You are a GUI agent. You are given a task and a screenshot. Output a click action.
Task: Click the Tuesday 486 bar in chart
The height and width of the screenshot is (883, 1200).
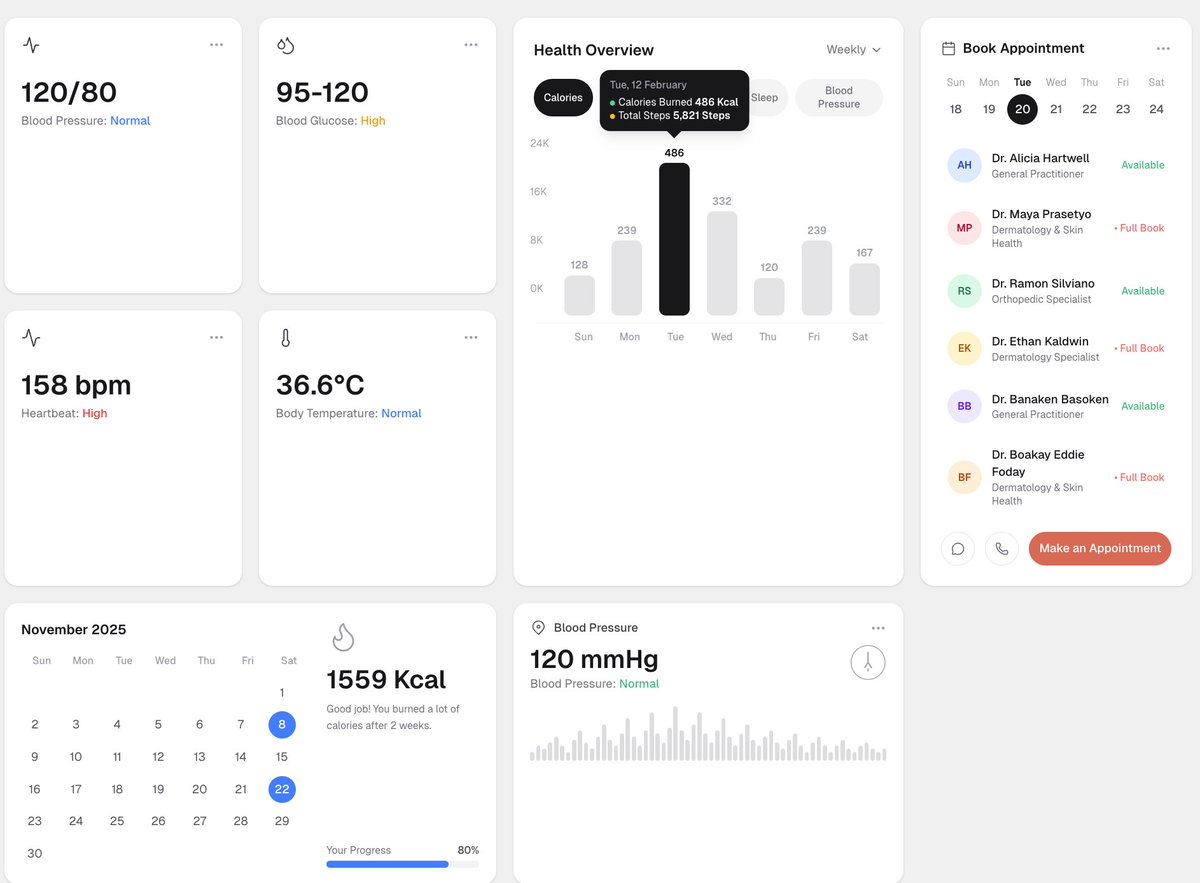(x=674, y=239)
